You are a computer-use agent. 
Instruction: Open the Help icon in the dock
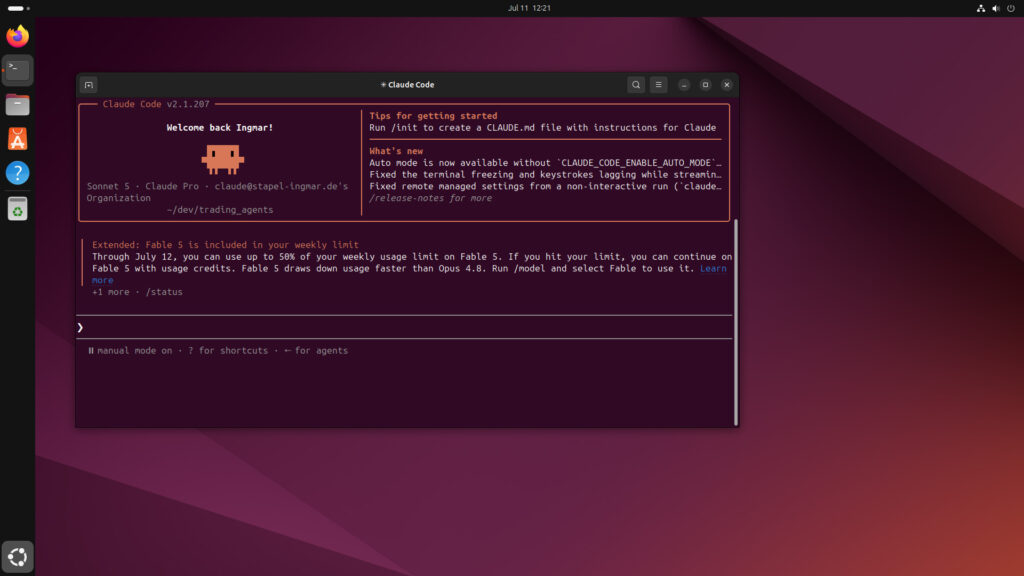18,173
